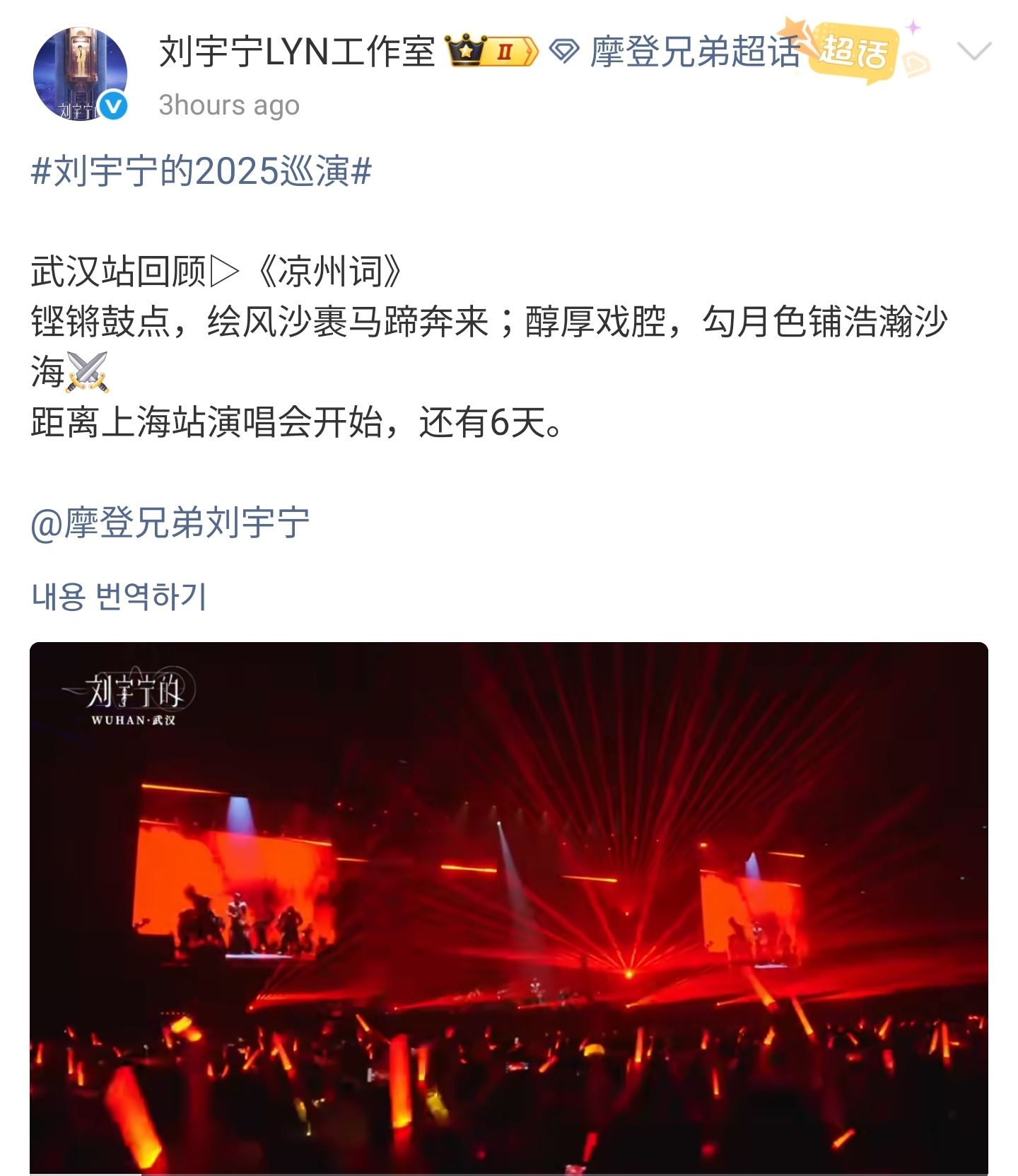Open the 摩登兄弟超话 super topic link
Screen dimensions: 1018x1176
pos(695,52)
